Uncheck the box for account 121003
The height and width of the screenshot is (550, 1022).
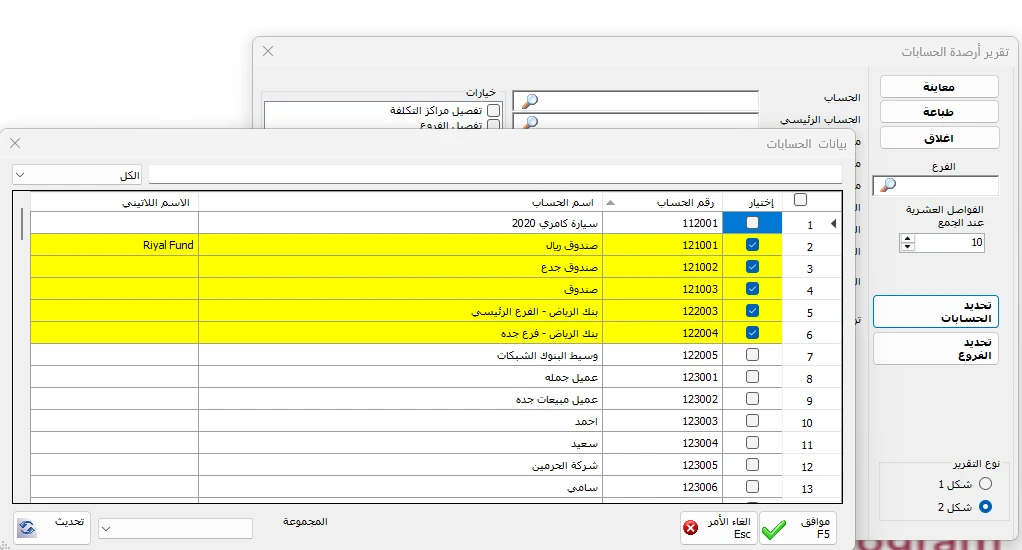pos(752,289)
